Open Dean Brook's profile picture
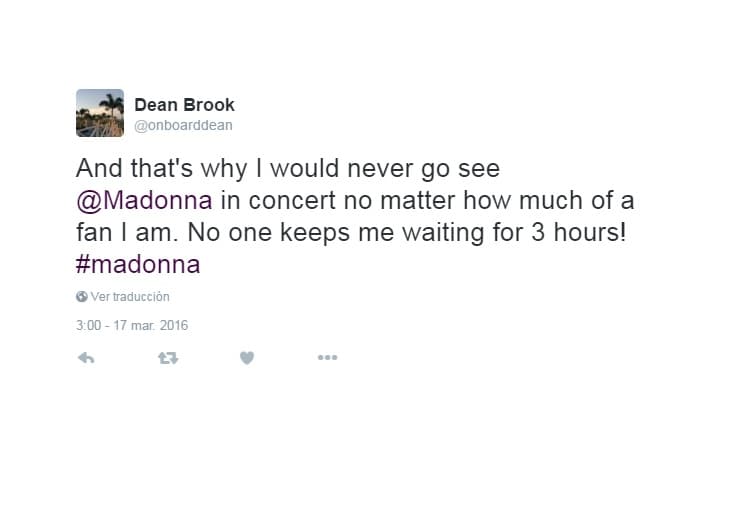This screenshot has width=749, height=507. [100, 113]
